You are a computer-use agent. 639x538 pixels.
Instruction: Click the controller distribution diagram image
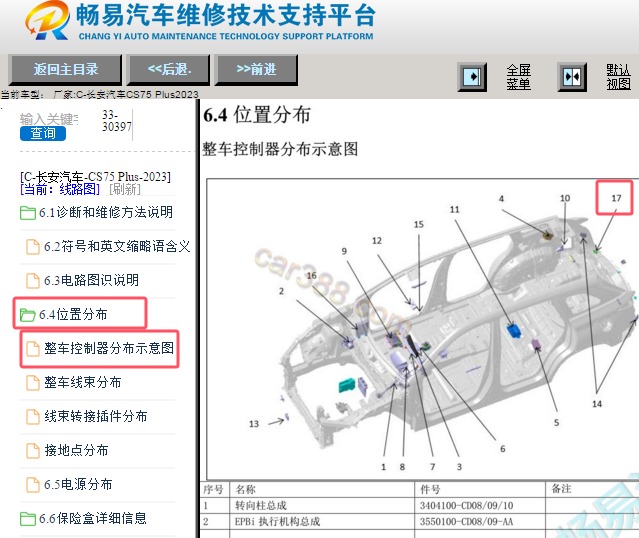point(422,329)
